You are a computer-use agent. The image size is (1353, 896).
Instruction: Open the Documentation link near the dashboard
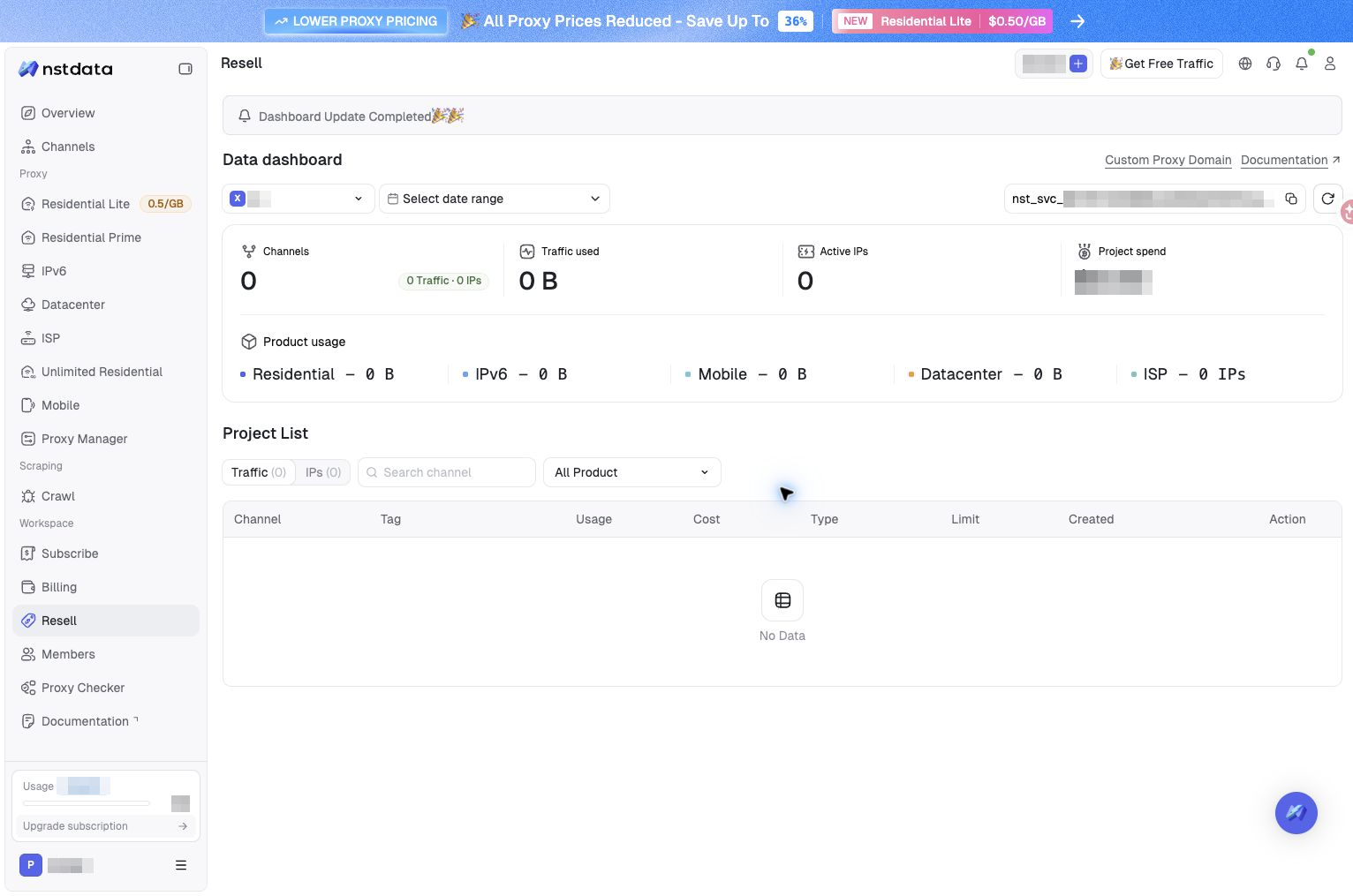(1290, 160)
